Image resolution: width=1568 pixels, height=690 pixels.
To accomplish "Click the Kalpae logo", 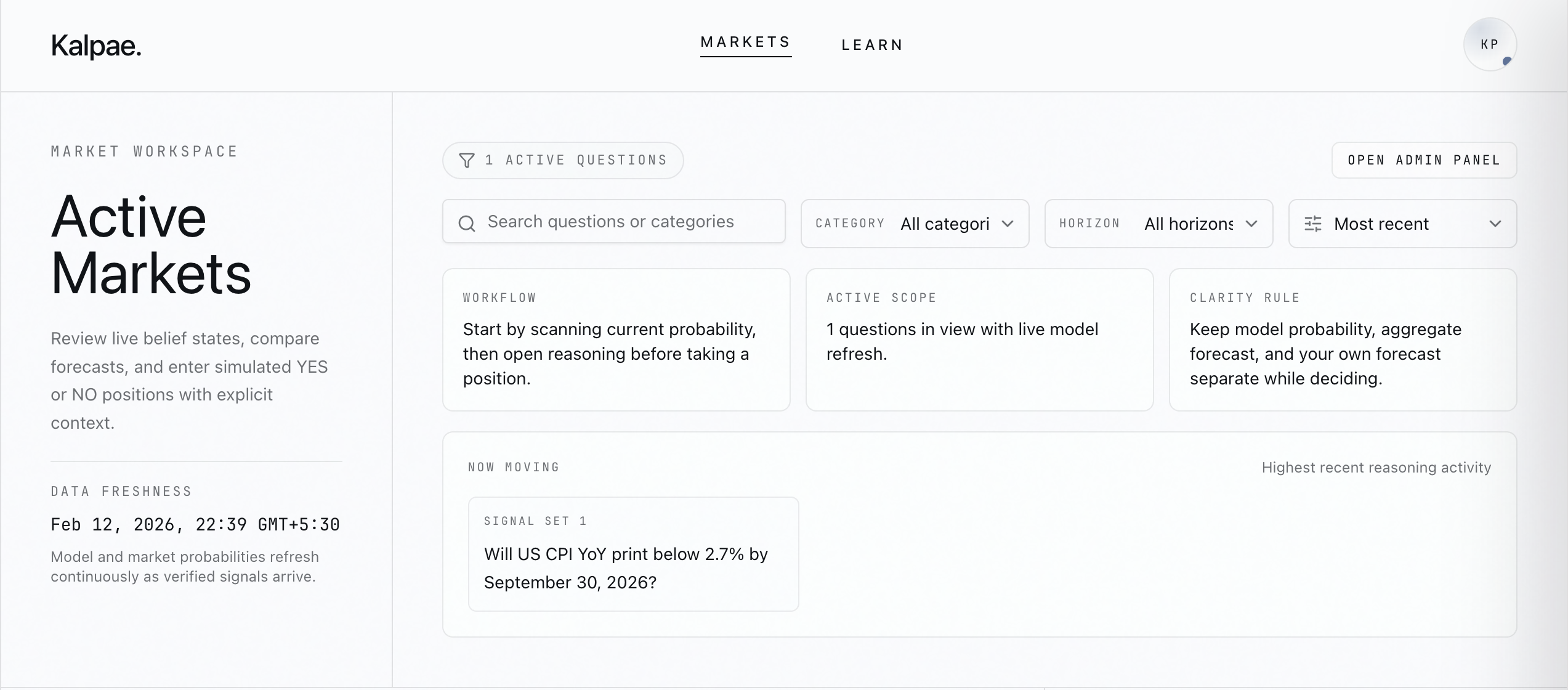I will point(96,46).
